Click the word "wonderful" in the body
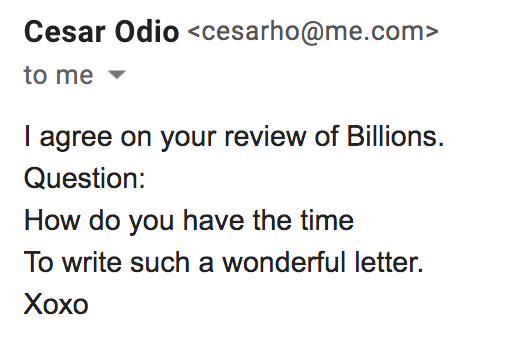 click(284, 262)
